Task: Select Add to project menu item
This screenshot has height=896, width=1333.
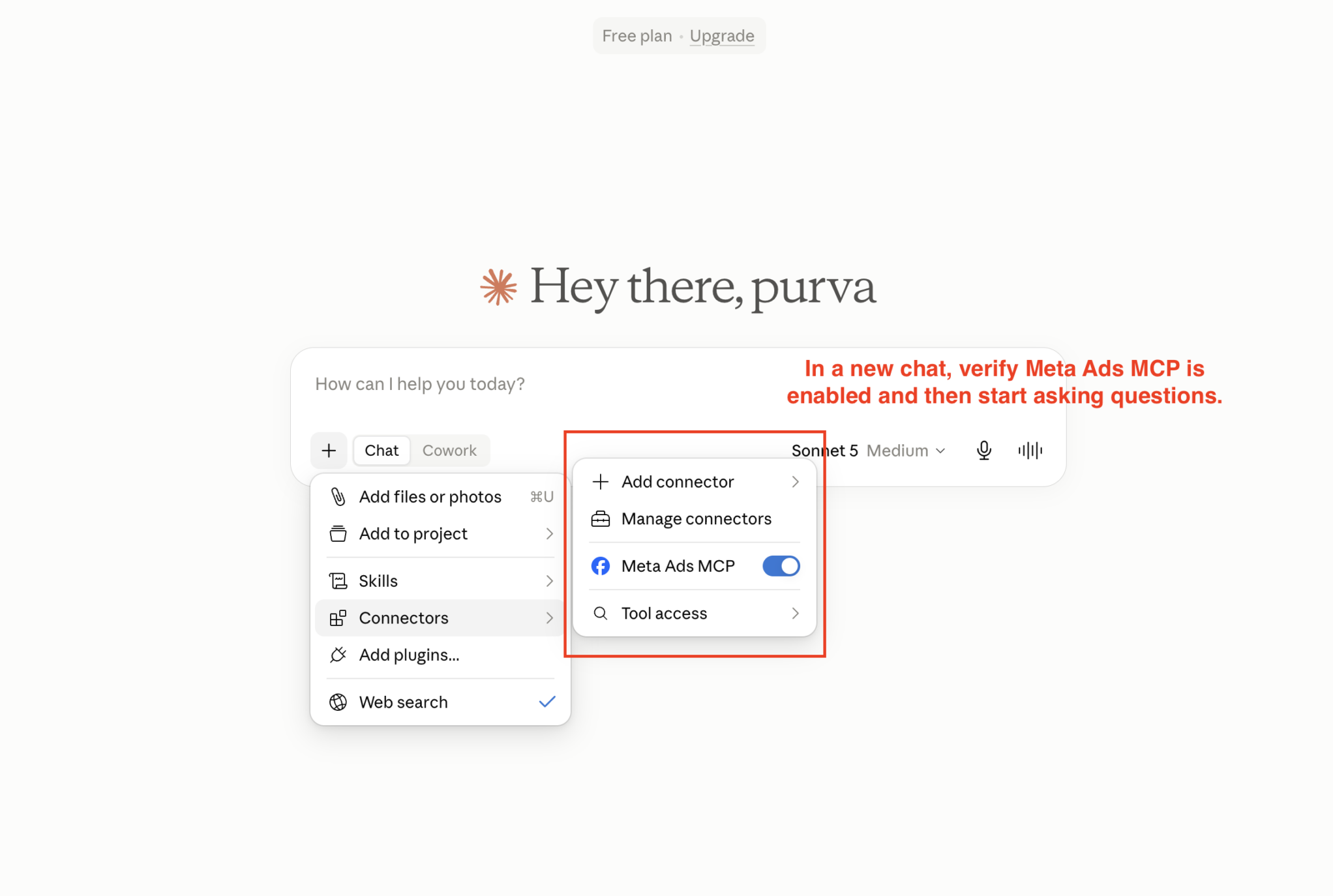Action: pos(441,534)
